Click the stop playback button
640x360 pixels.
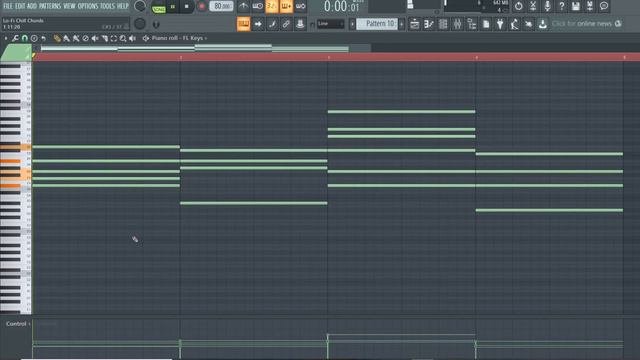tap(187, 7)
